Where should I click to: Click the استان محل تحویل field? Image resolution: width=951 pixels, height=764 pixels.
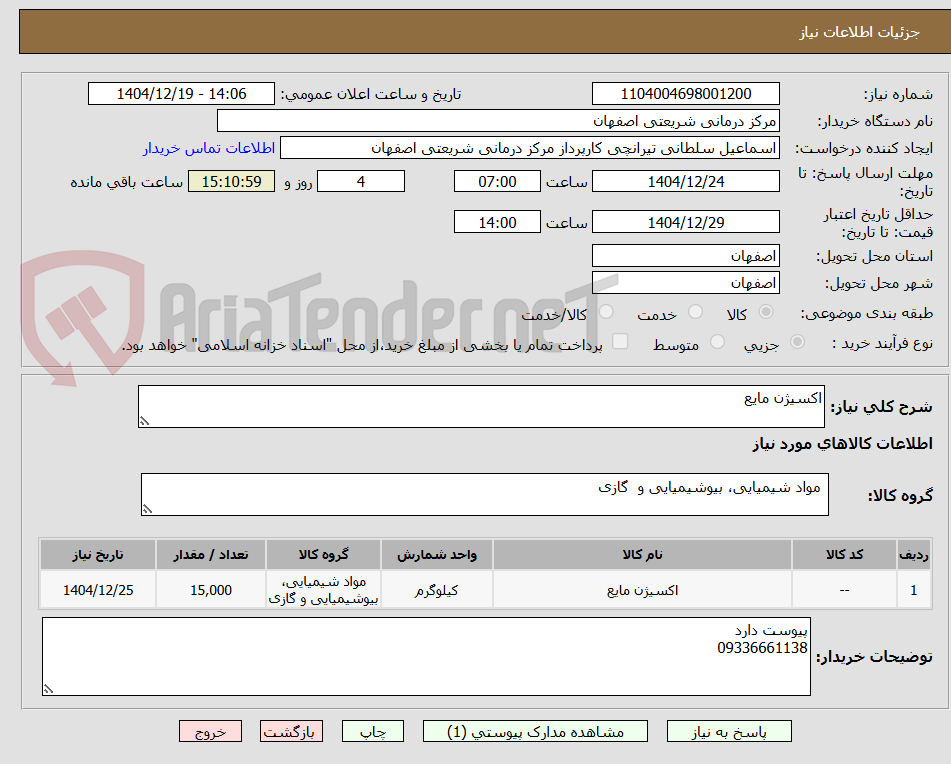[x=685, y=256]
